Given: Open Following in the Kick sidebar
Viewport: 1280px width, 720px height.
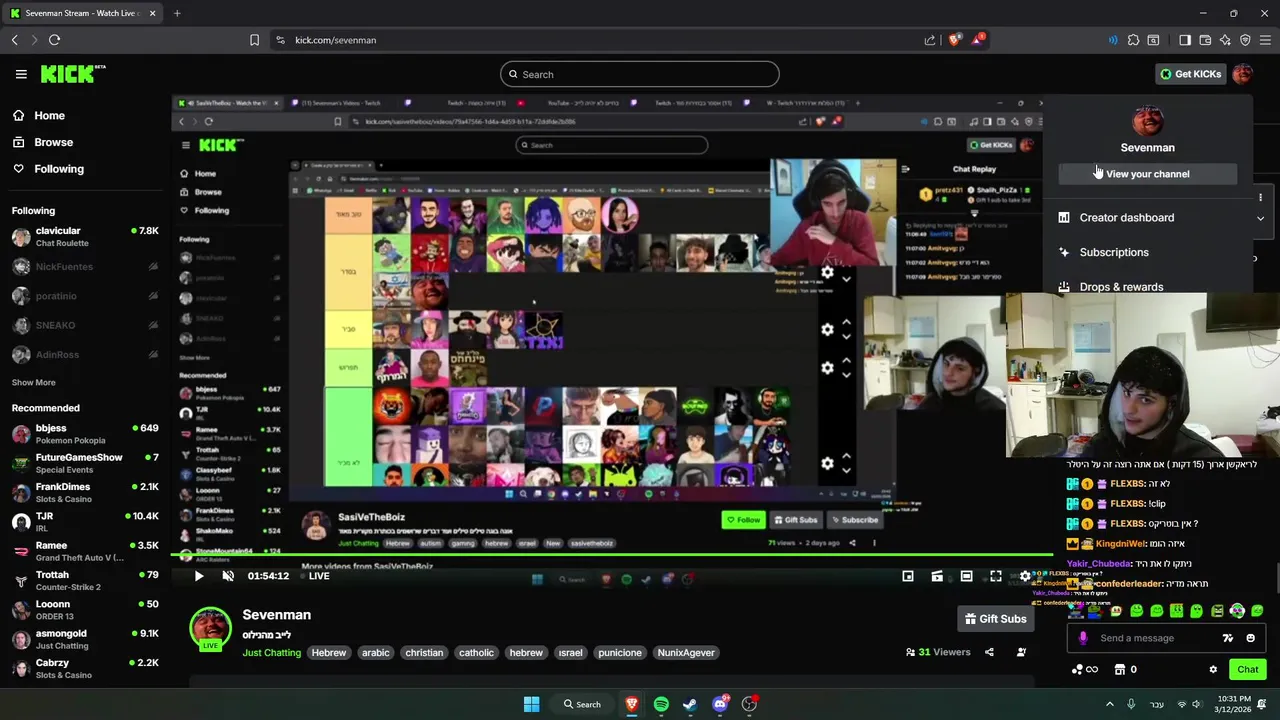Looking at the screenshot, I should [59, 169].
